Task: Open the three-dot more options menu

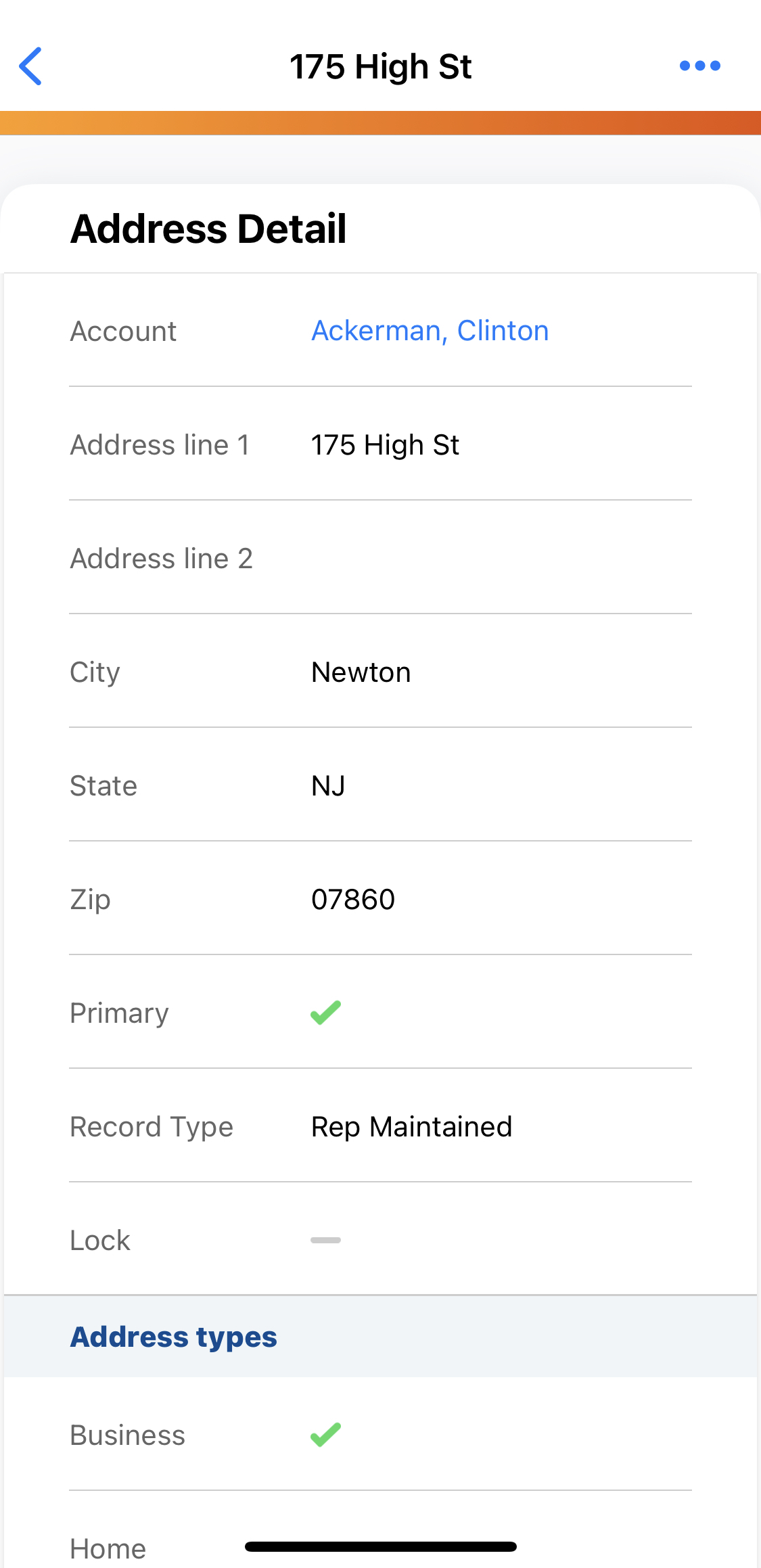Action: (699, 66)
